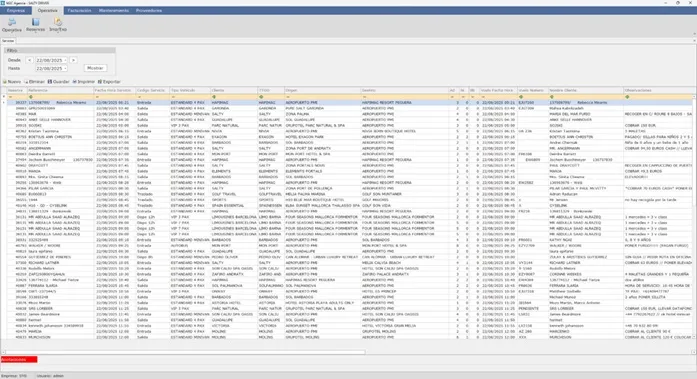Click the filter icon under Cliente column
This screenshot has width=697, height=379.
(214, 96)
